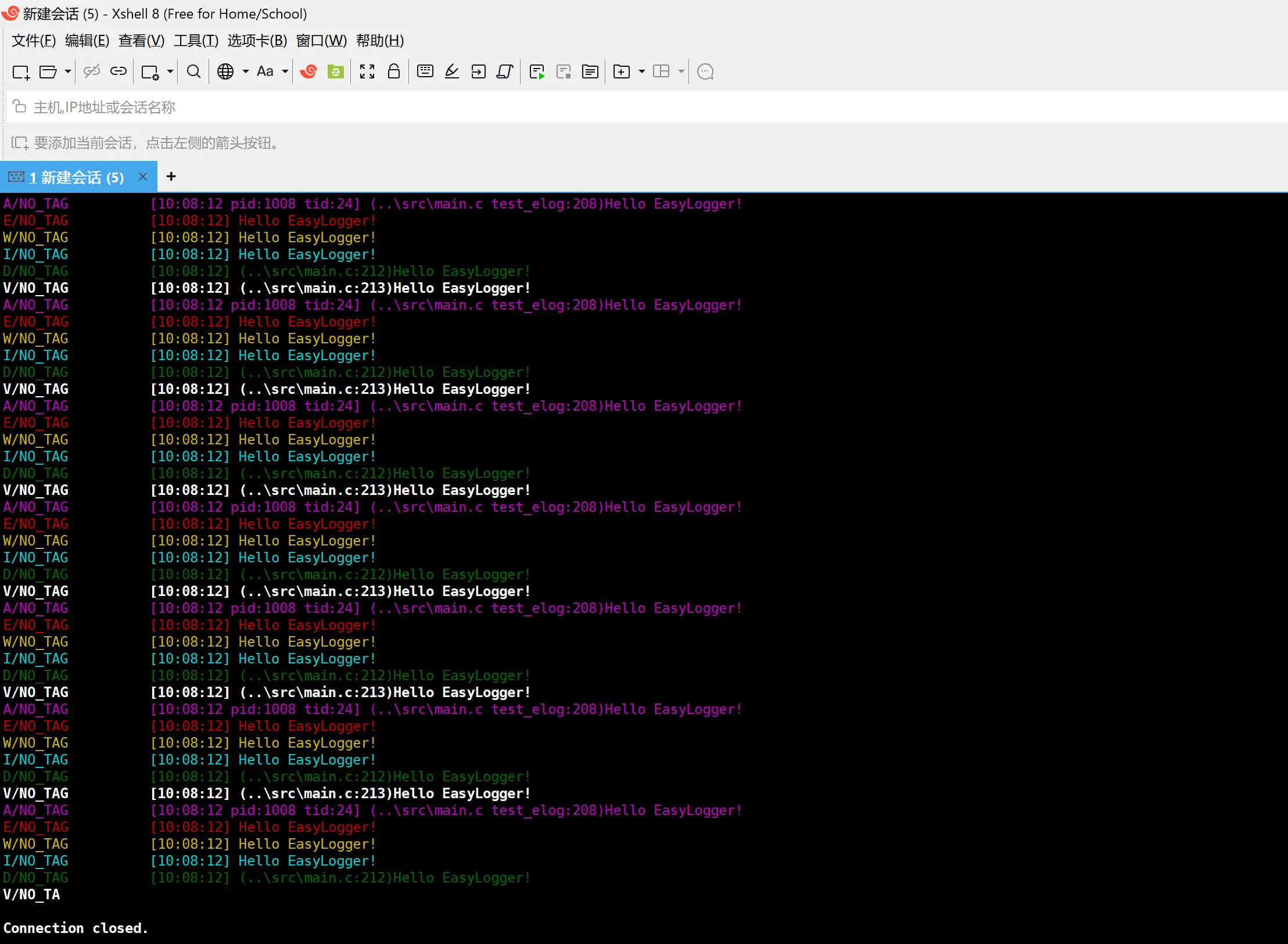
Task: Click the highlight pen icon
Action: coord(452,71)
